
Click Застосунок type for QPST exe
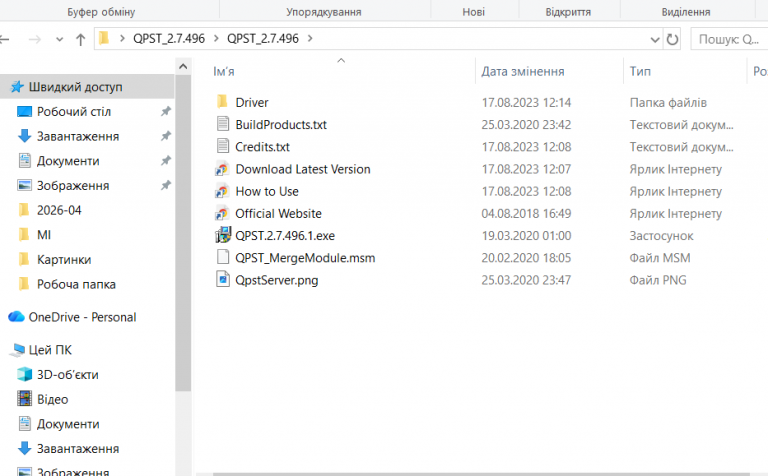pos(661,236)
